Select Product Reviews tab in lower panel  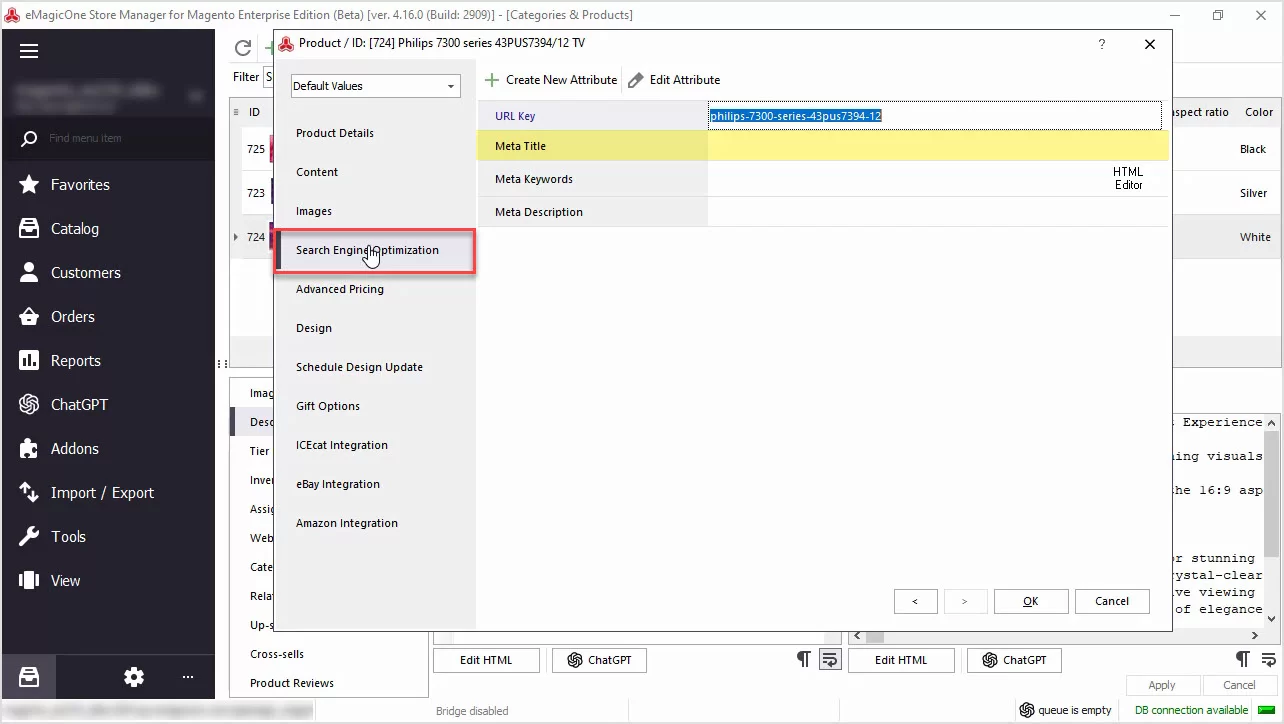coord(292,683)
